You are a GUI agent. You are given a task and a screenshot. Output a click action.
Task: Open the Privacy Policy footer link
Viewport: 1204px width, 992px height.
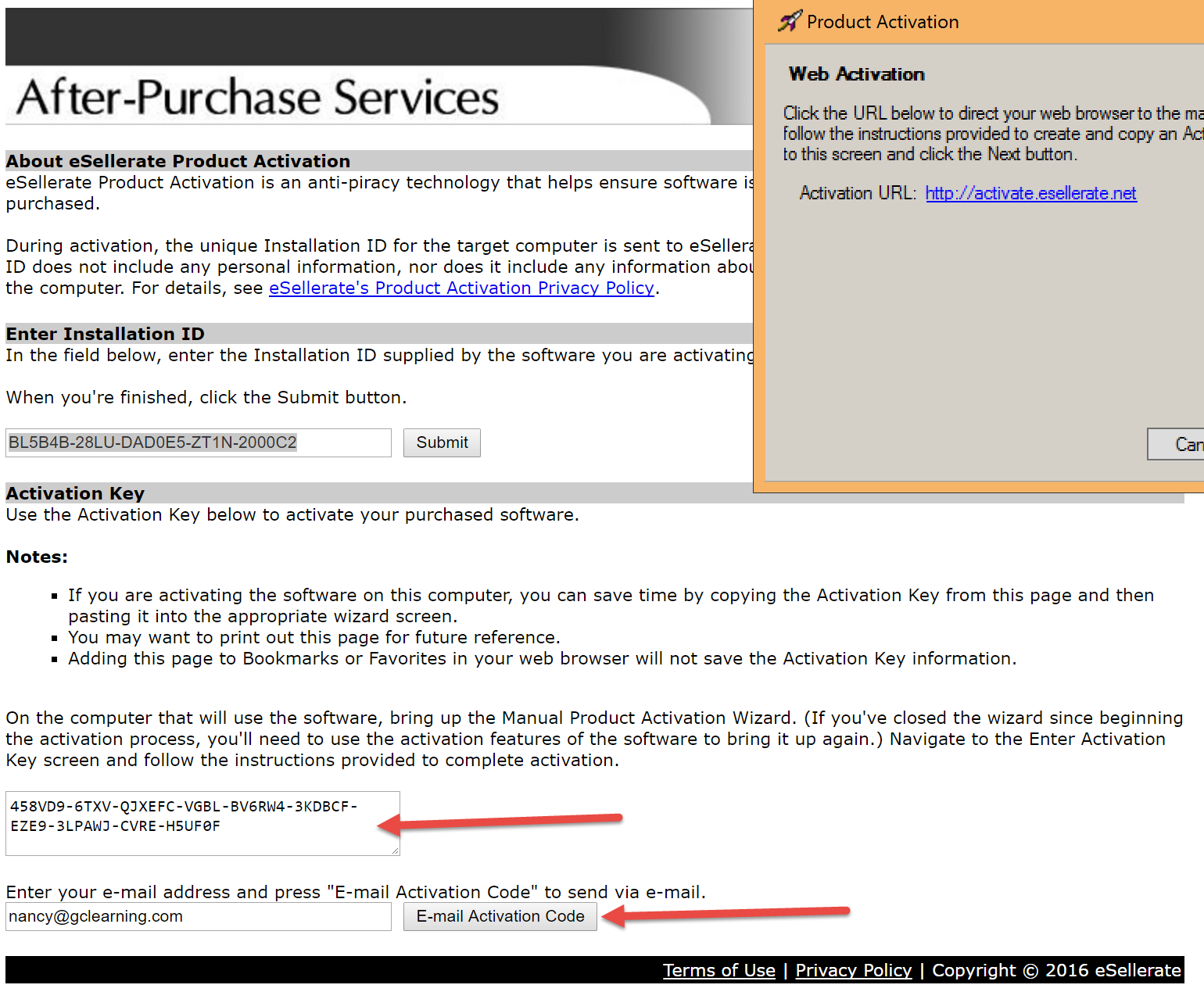coord(854,970)
